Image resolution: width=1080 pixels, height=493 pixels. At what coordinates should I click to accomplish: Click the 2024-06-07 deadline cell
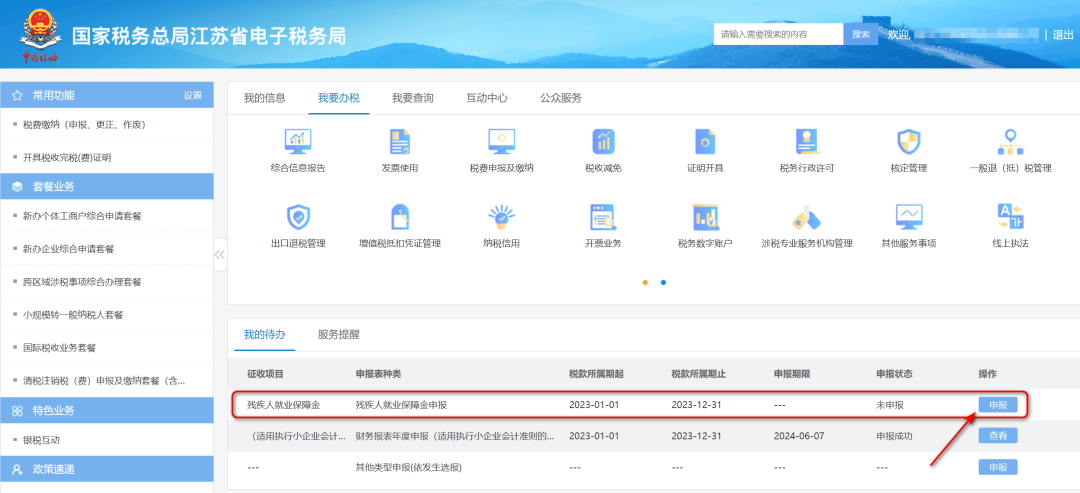coord(799,436)
